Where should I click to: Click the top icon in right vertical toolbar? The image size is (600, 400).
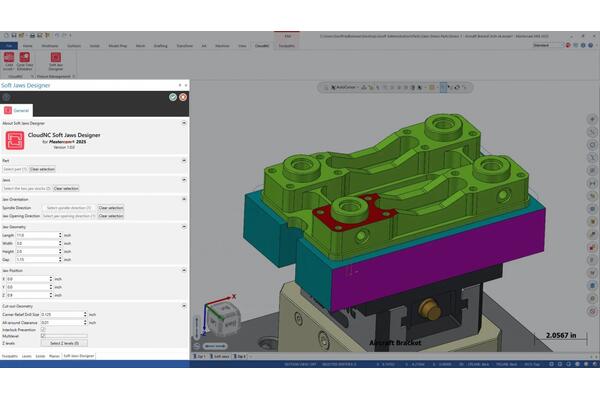pyautogui.click(x=592, y=119)
